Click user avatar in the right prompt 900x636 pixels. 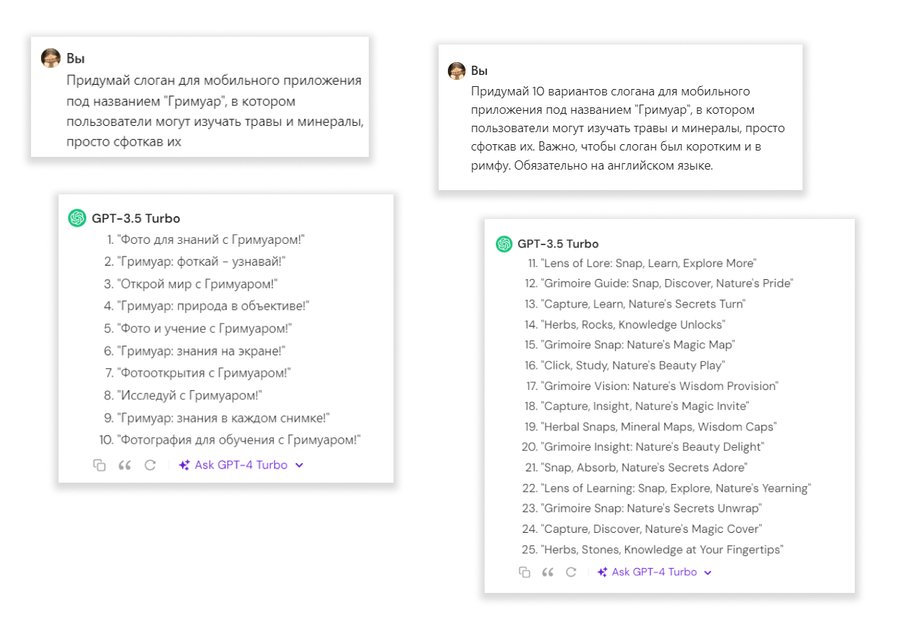click(457, 71)
